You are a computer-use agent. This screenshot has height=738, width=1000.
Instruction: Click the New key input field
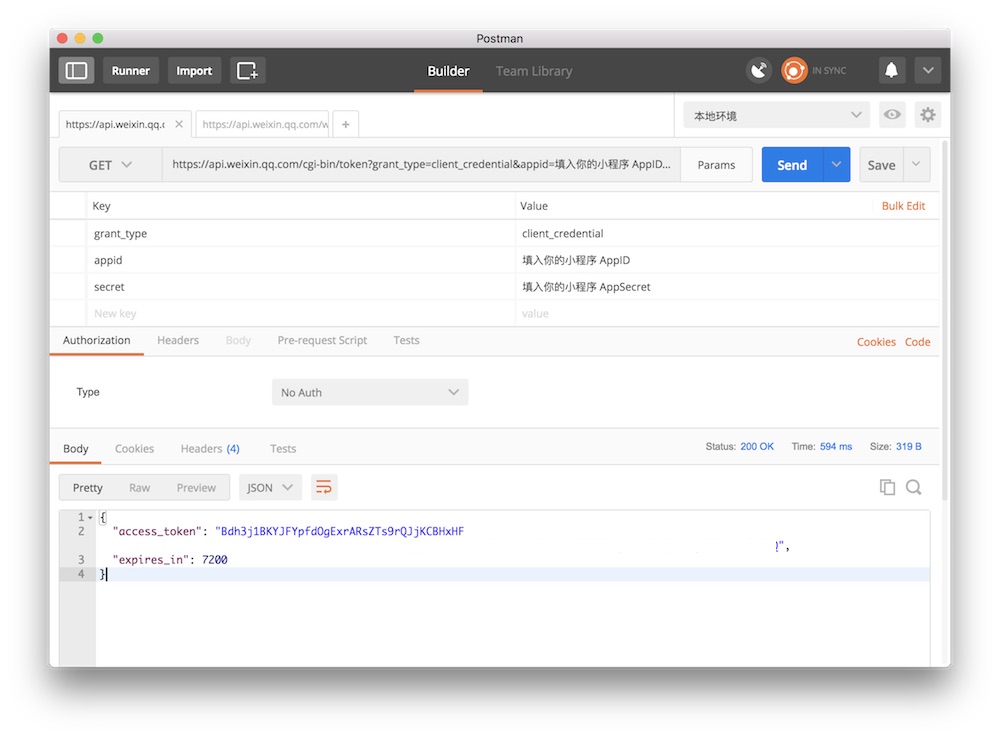301,314
